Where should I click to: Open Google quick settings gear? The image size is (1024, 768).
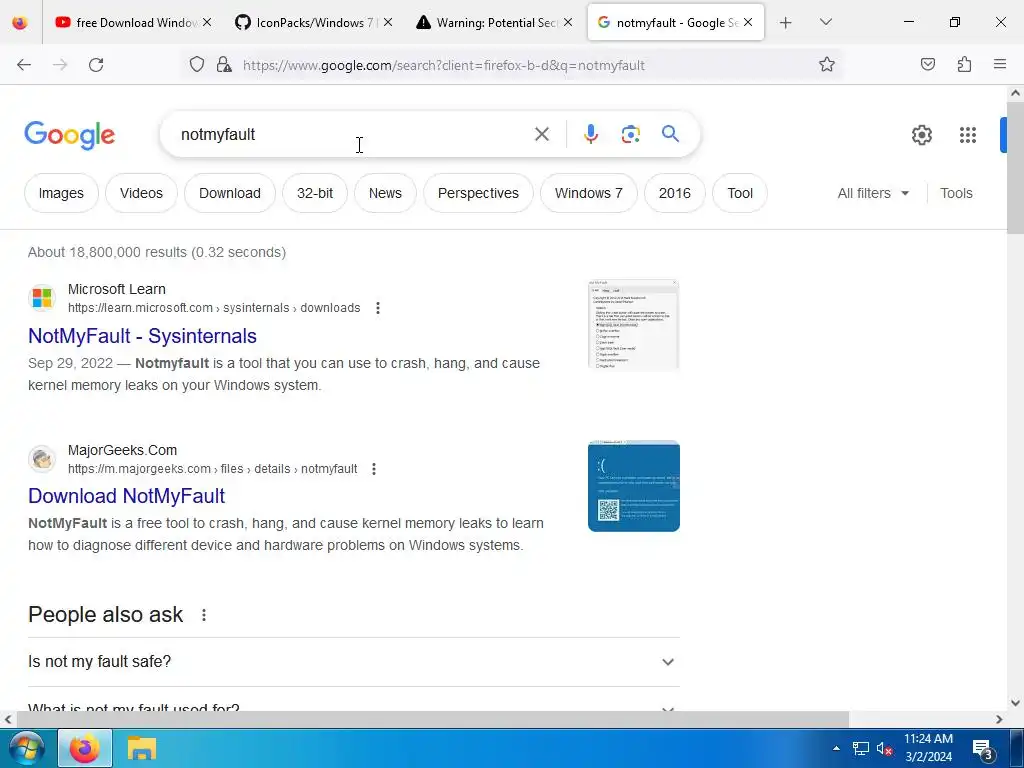click(921, 135)
